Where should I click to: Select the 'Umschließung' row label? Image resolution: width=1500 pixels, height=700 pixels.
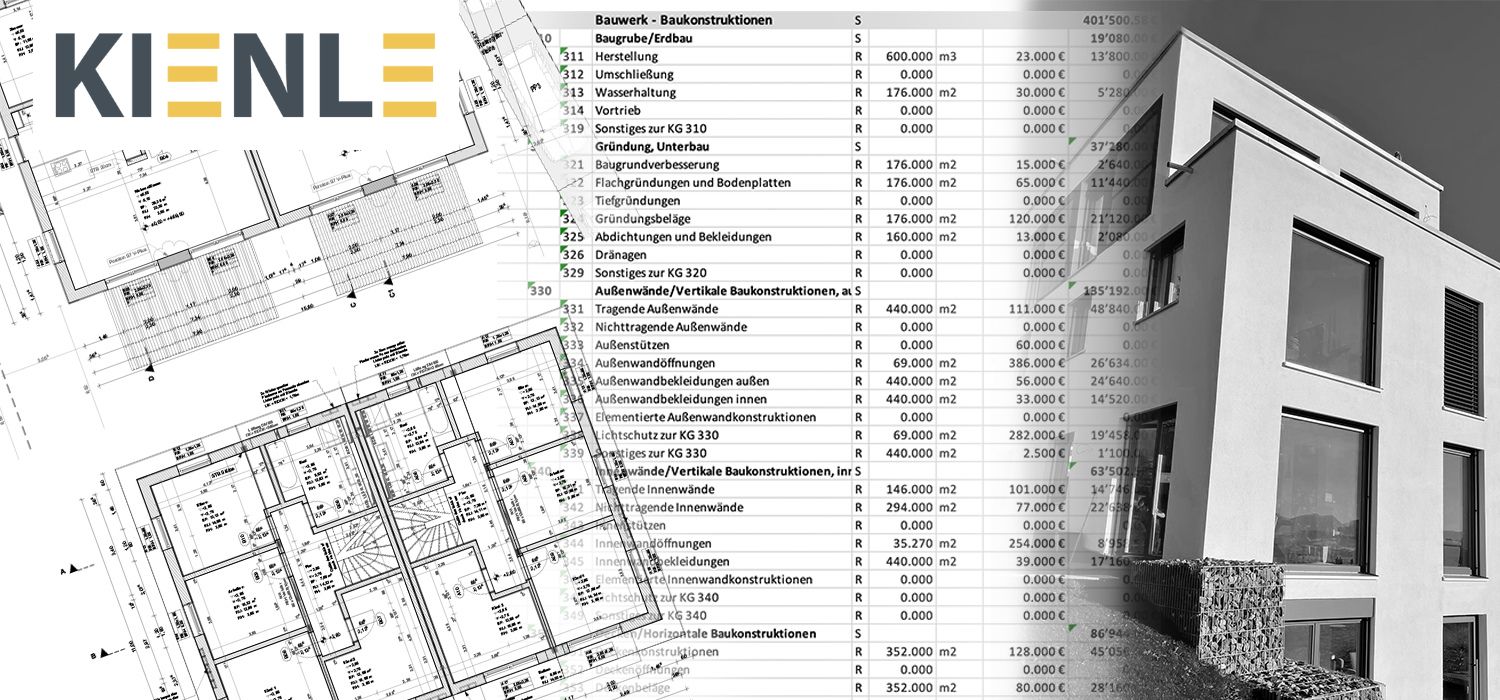634,74
